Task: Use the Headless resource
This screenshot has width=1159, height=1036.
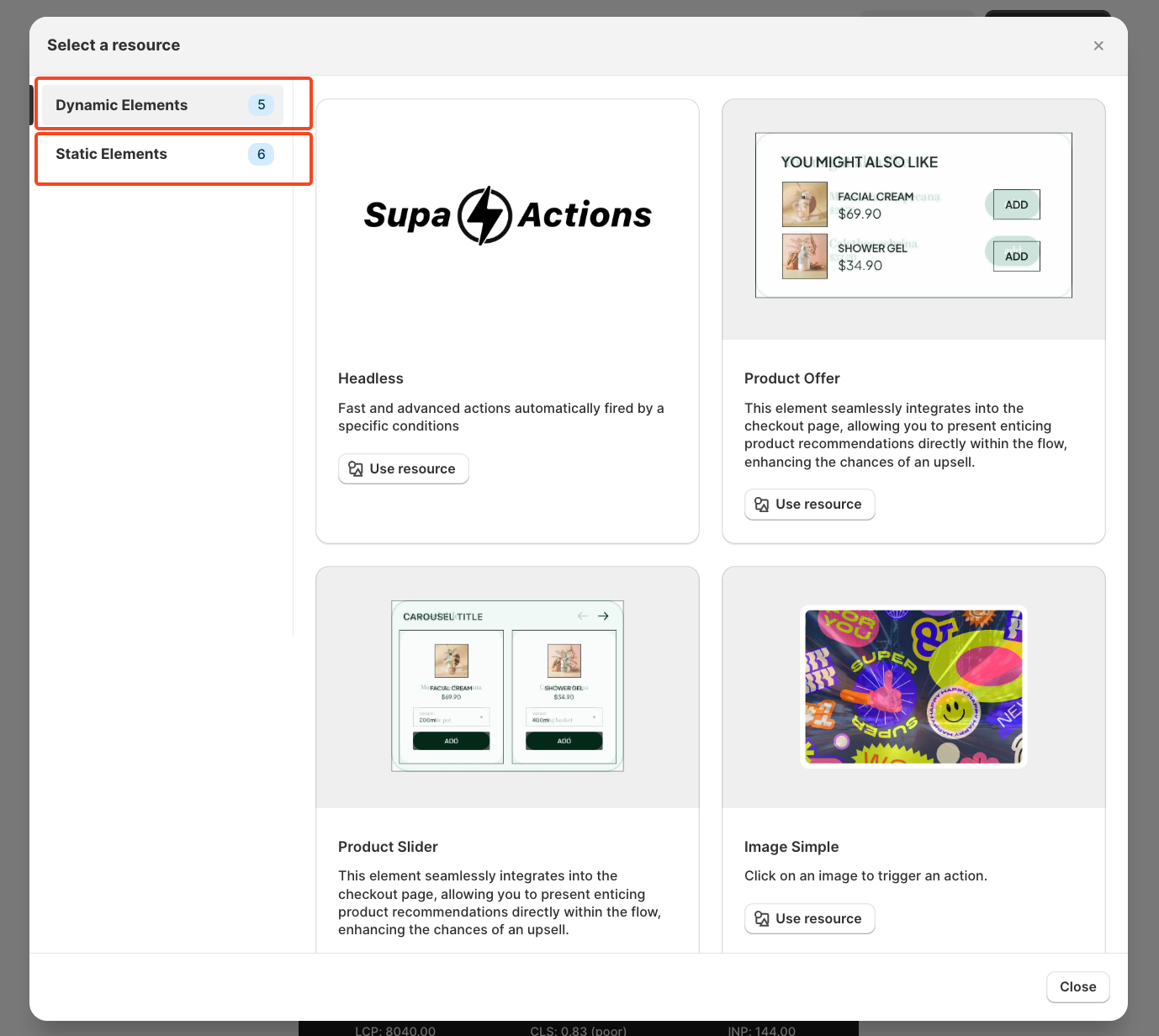Action: pos(404,469)
